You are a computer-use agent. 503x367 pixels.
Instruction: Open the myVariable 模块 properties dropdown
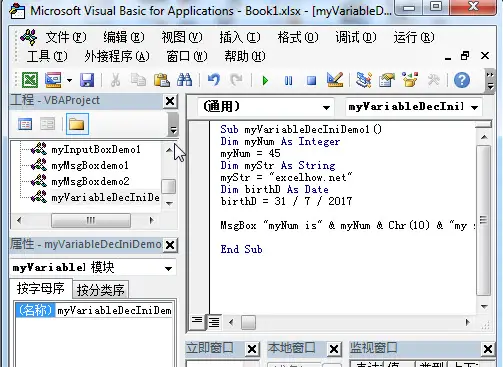[x=168, y=268]
